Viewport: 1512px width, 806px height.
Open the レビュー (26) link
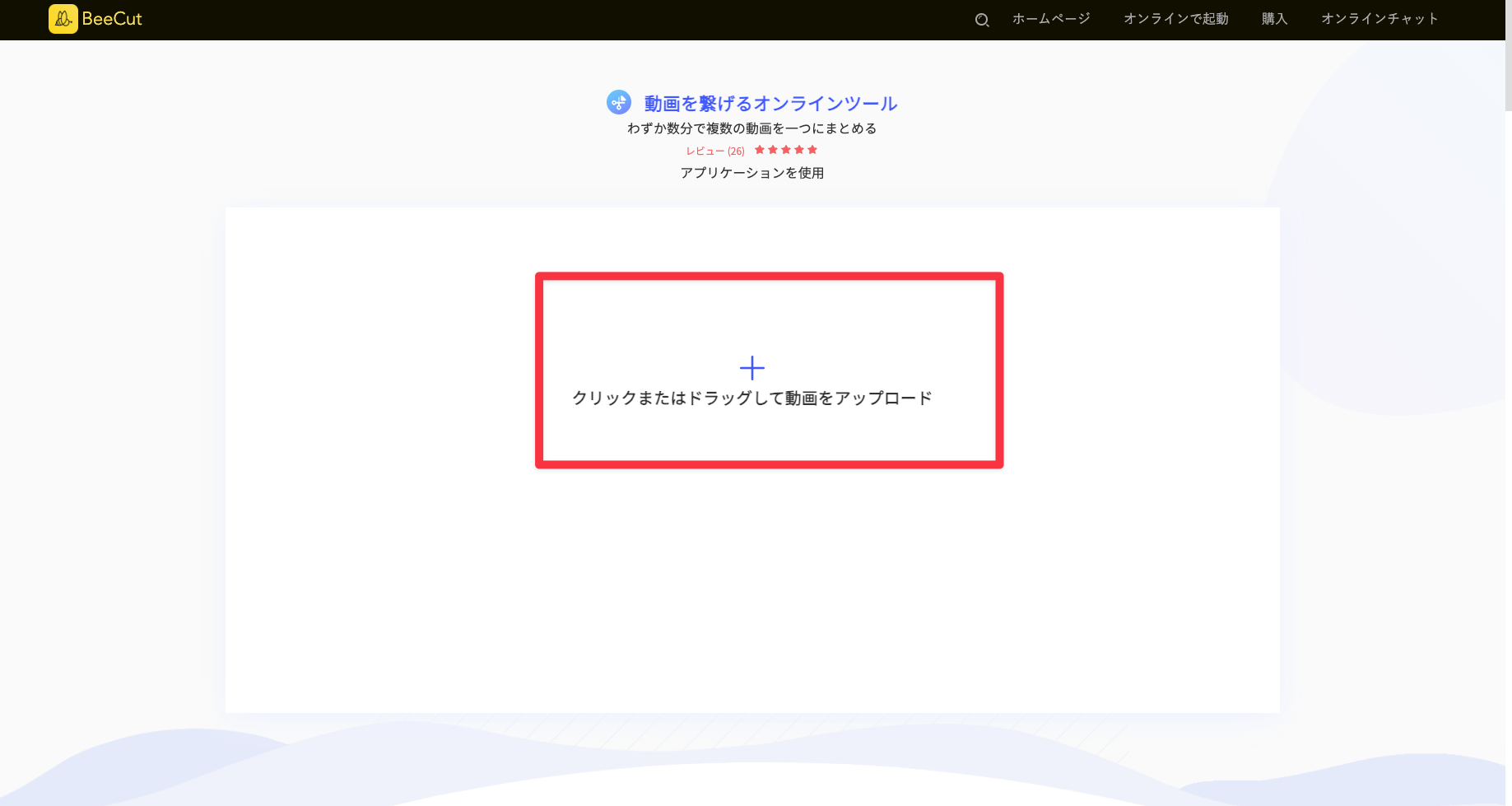tap(715, 151)
